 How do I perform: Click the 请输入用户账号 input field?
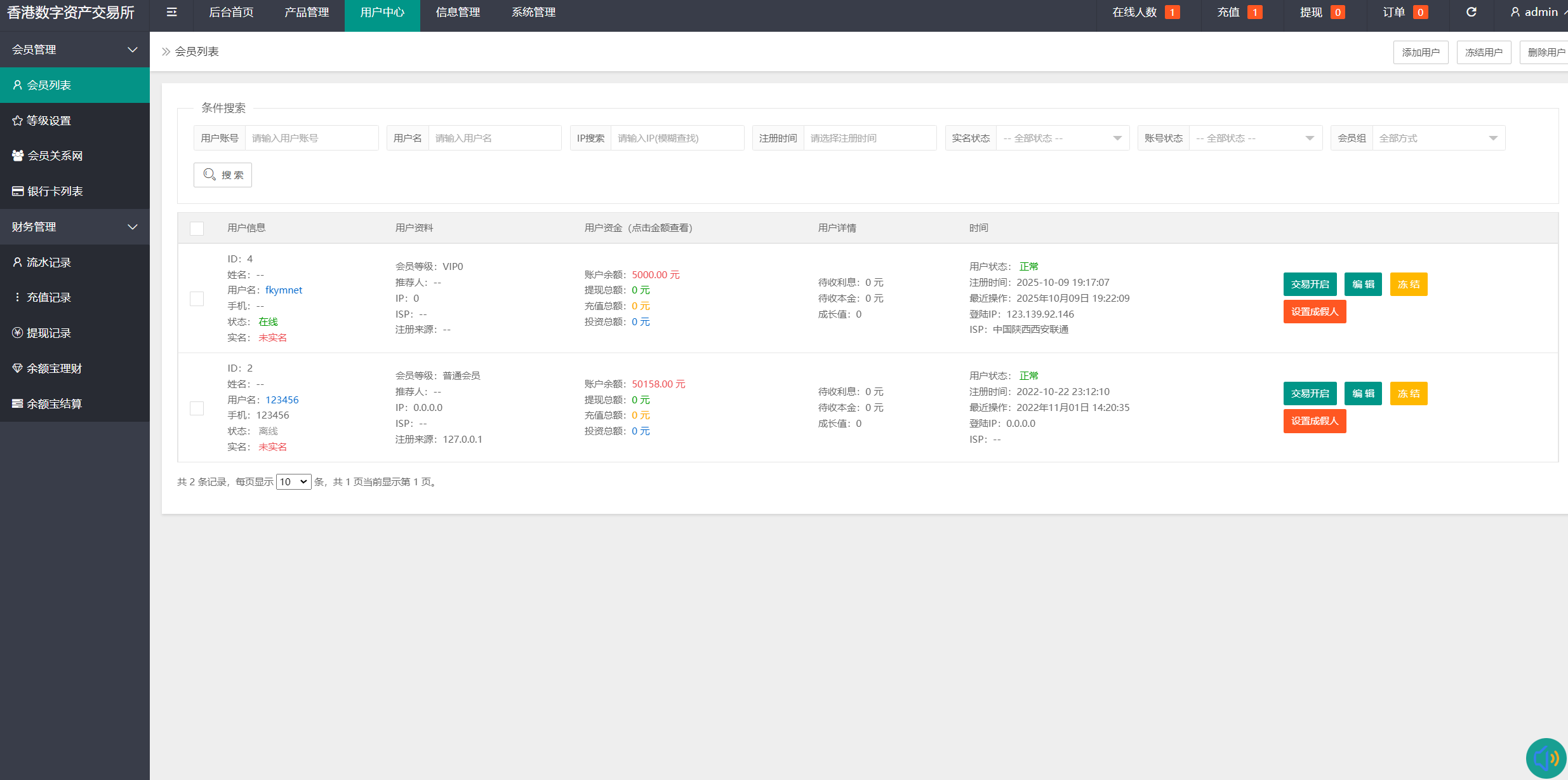(311, 138)
